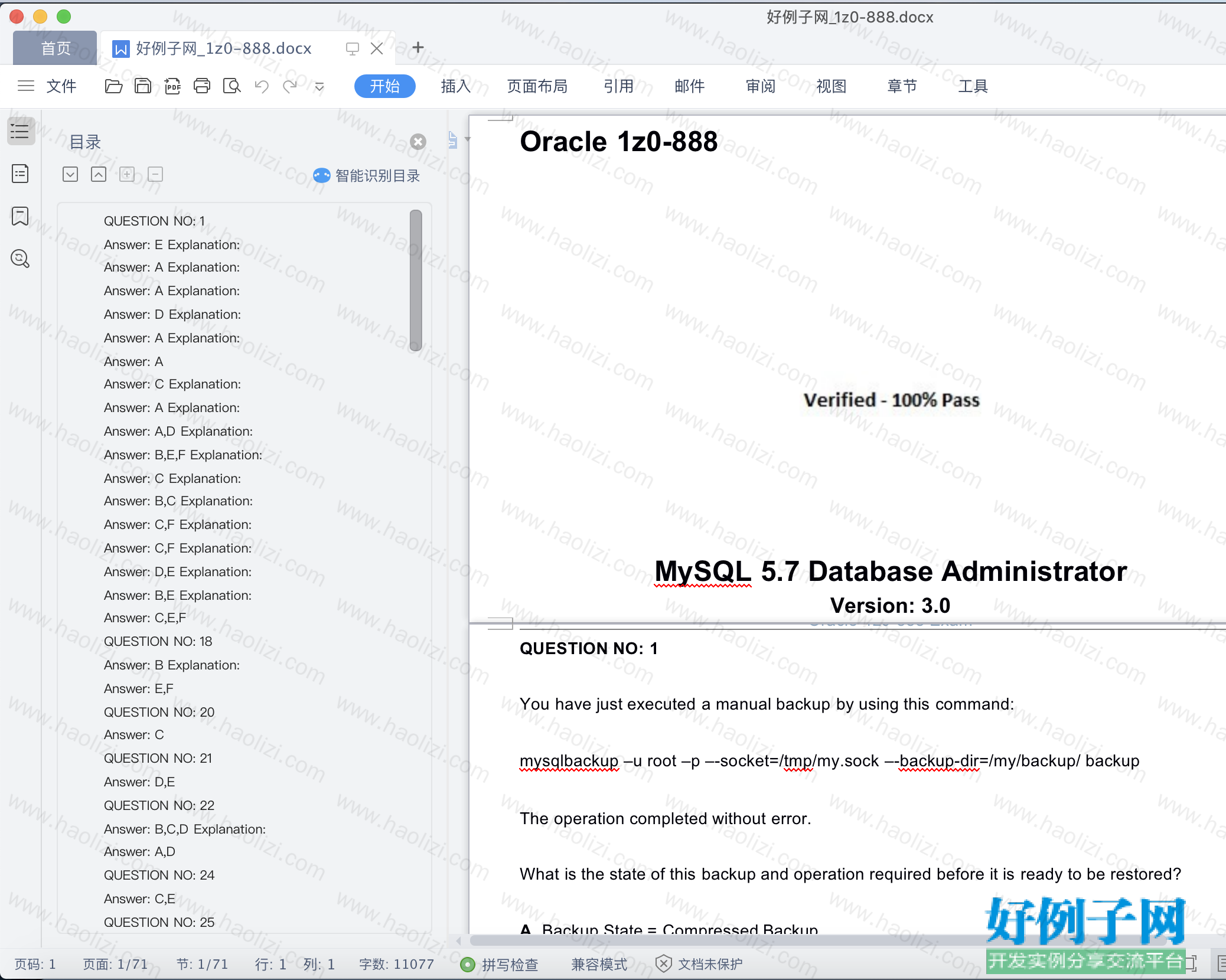Expand all outline levels button

click(x=70, y=174)
